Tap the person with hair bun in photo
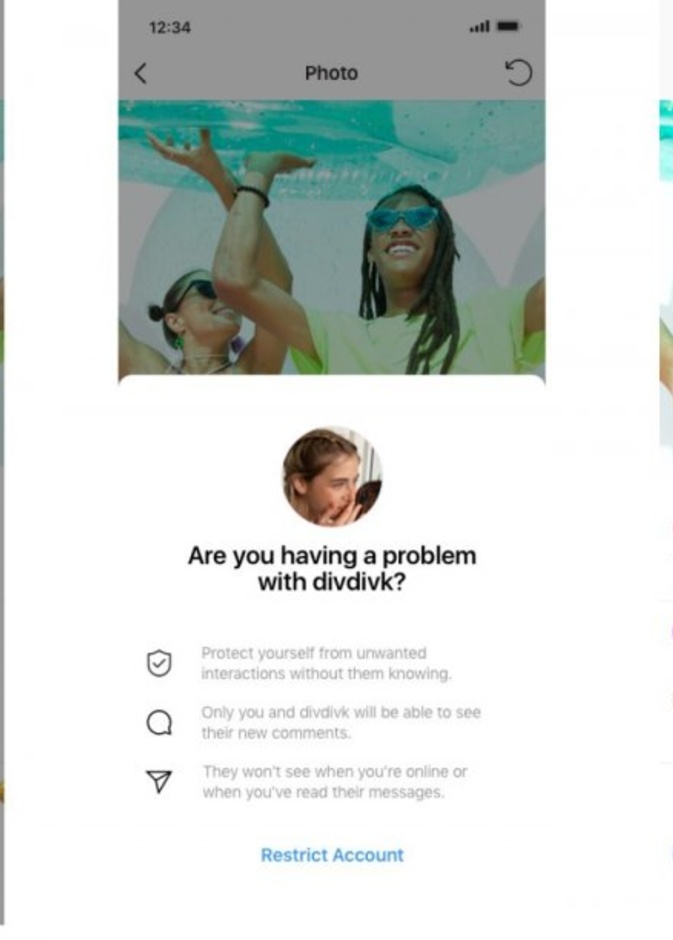Image resolution: width=673 pixels, height=940 pixels. point(198,327)
